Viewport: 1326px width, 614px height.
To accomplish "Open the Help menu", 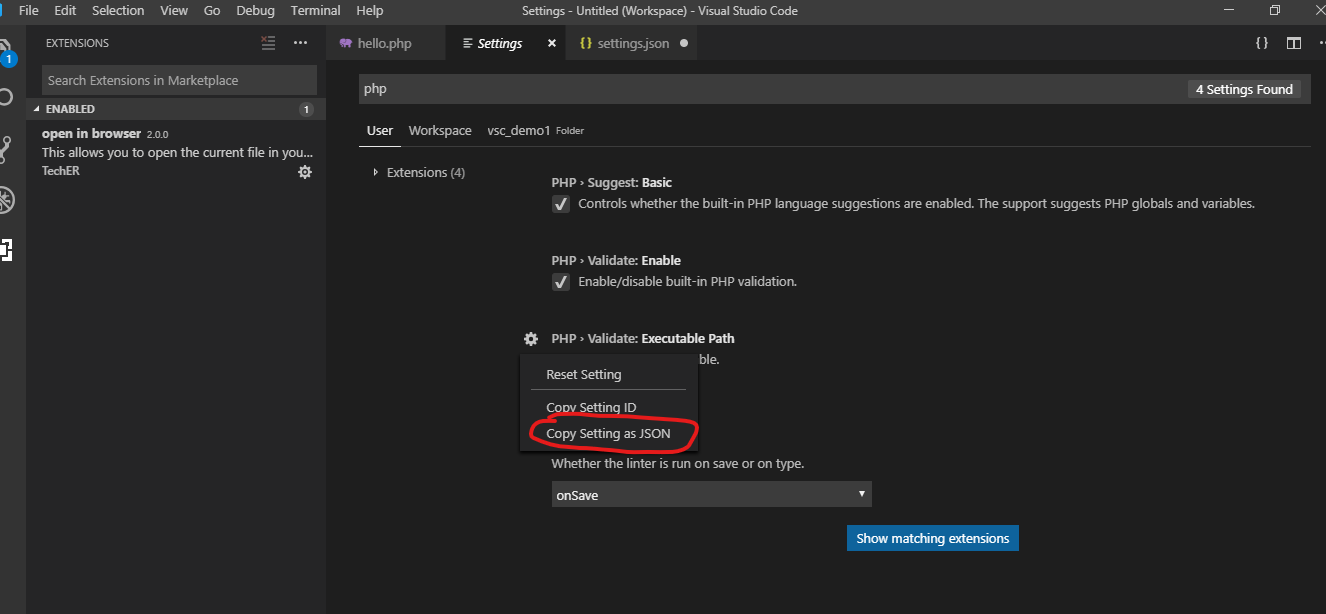I will (x=370, y=11).
